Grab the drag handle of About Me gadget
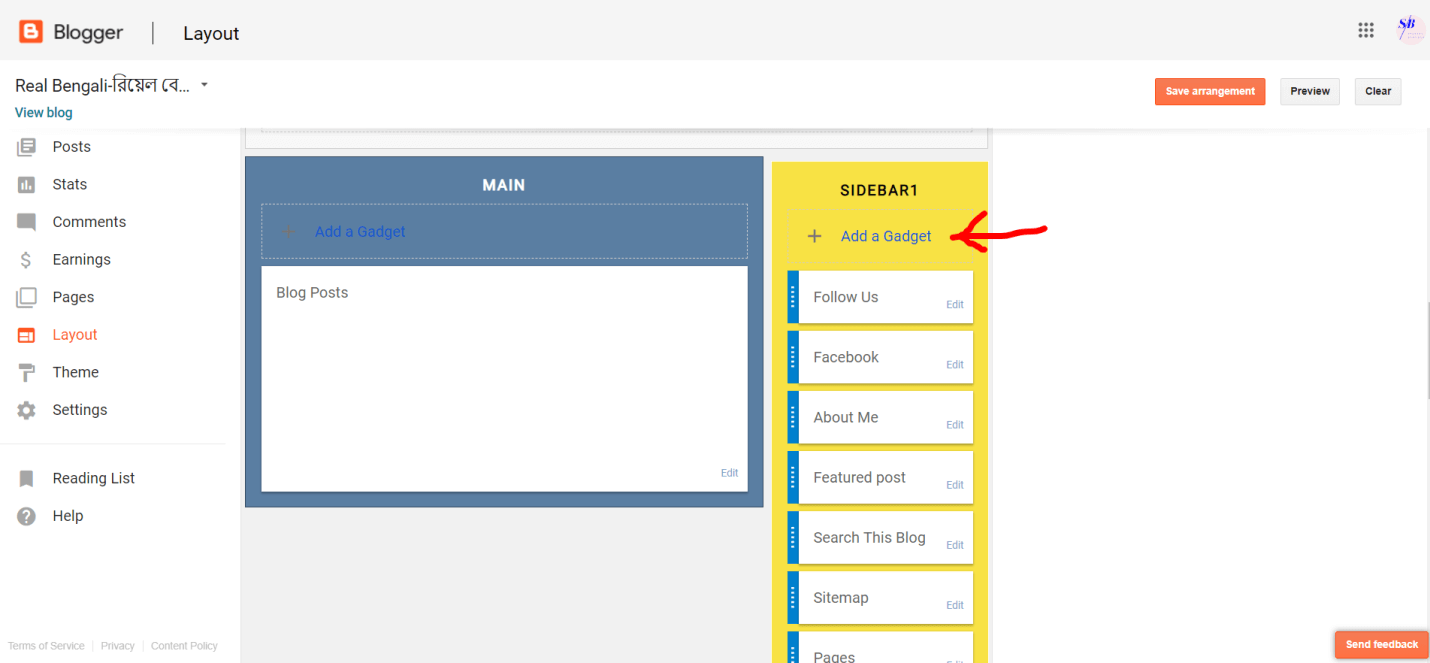 (x=793, y=417)
